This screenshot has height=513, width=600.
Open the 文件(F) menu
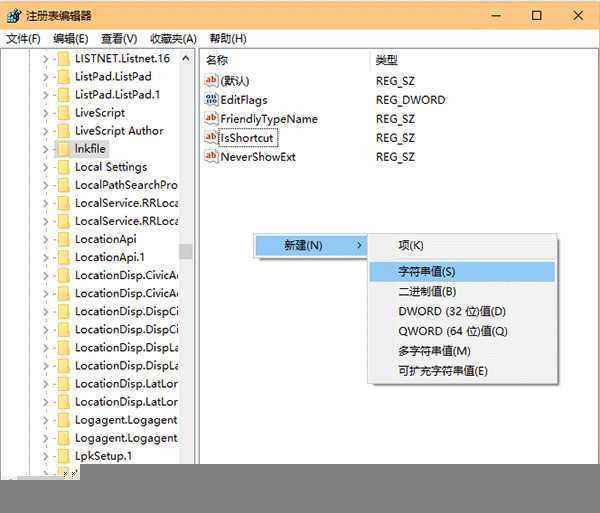[x=23, y=39]
